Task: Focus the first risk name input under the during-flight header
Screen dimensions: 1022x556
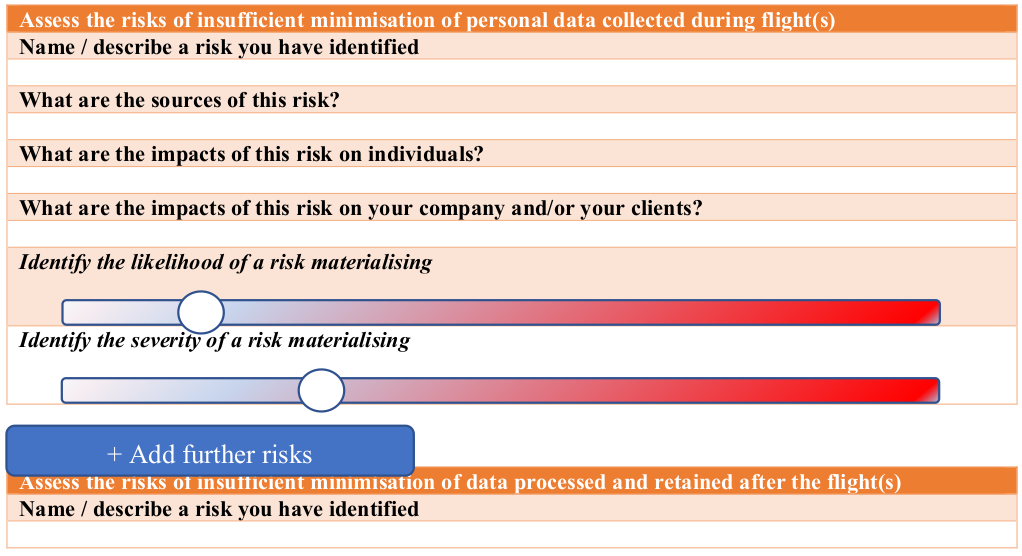Action: (512, 73)
